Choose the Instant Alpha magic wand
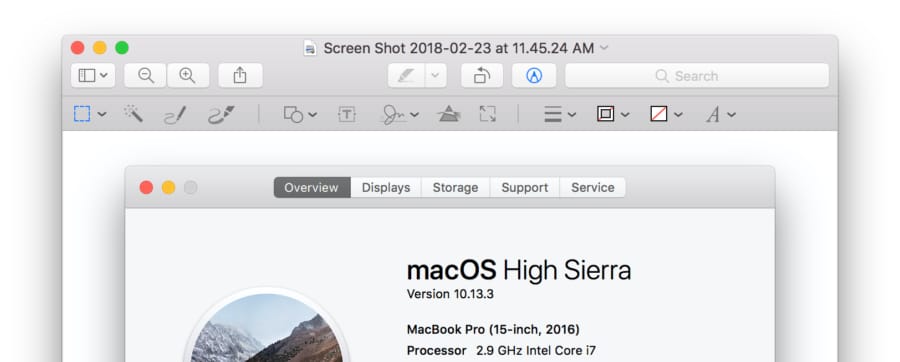This screenshot has width=900, height=362. tap(133, 114)
